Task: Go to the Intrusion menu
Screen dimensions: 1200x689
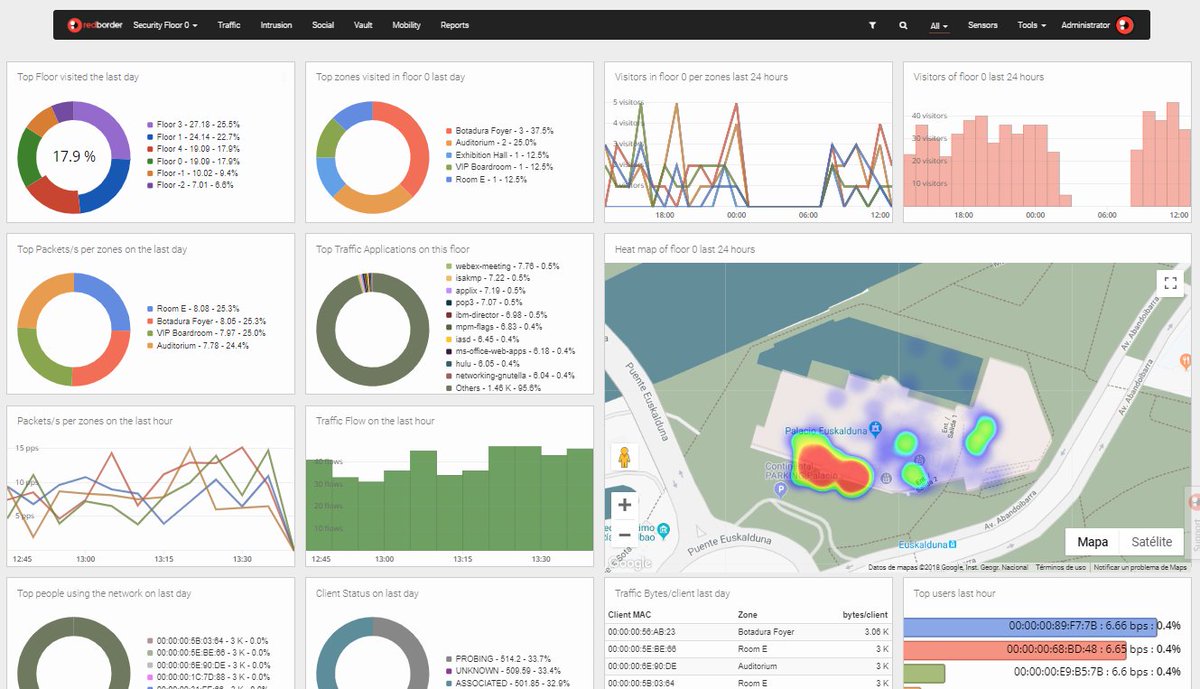Action: tap(276, 25)
